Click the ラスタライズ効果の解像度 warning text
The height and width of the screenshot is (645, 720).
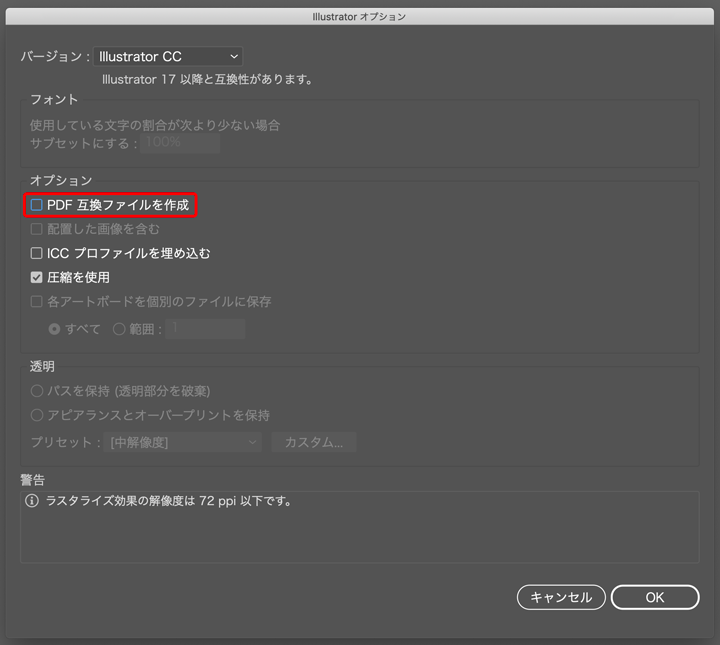(x=169, y=501)
